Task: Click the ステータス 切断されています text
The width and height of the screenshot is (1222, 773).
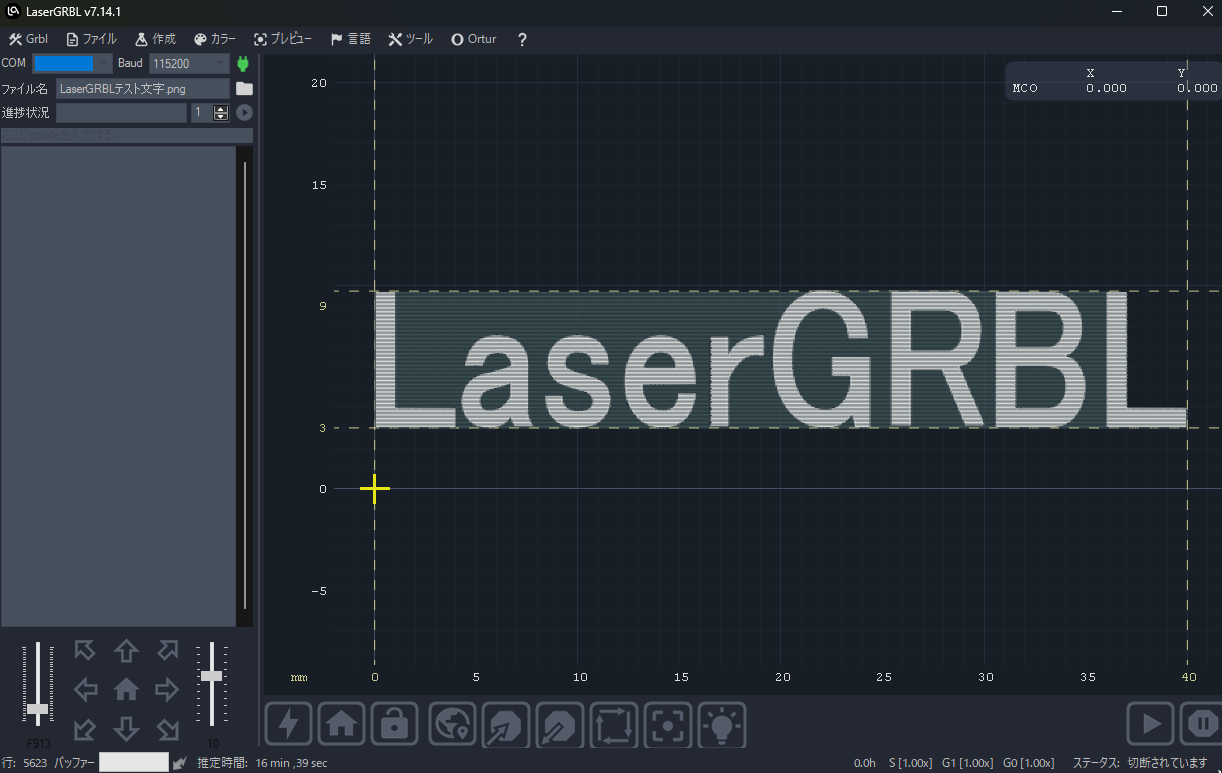Action: pos(1140,763)
